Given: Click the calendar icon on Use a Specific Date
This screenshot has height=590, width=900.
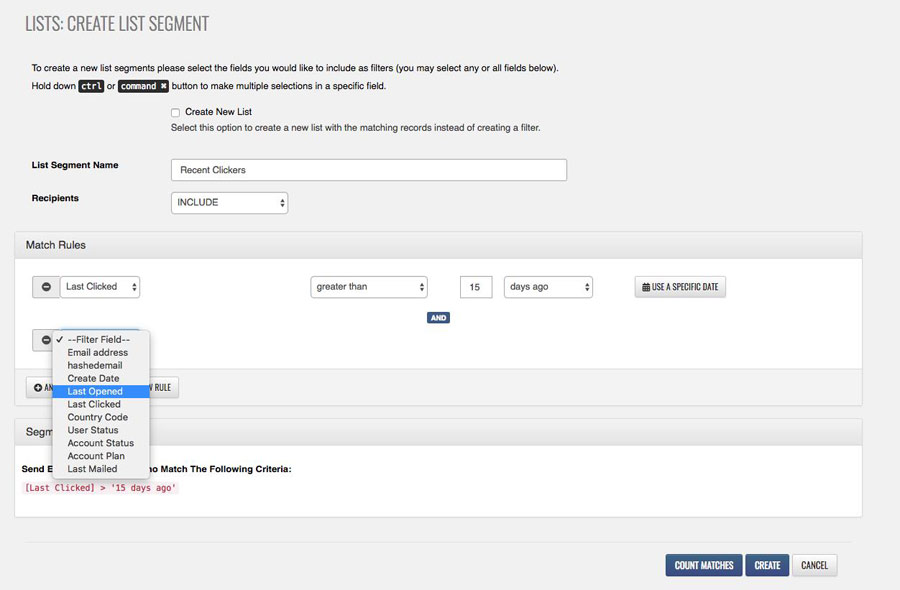Looking at the screenshot, I should pos(645,287).
